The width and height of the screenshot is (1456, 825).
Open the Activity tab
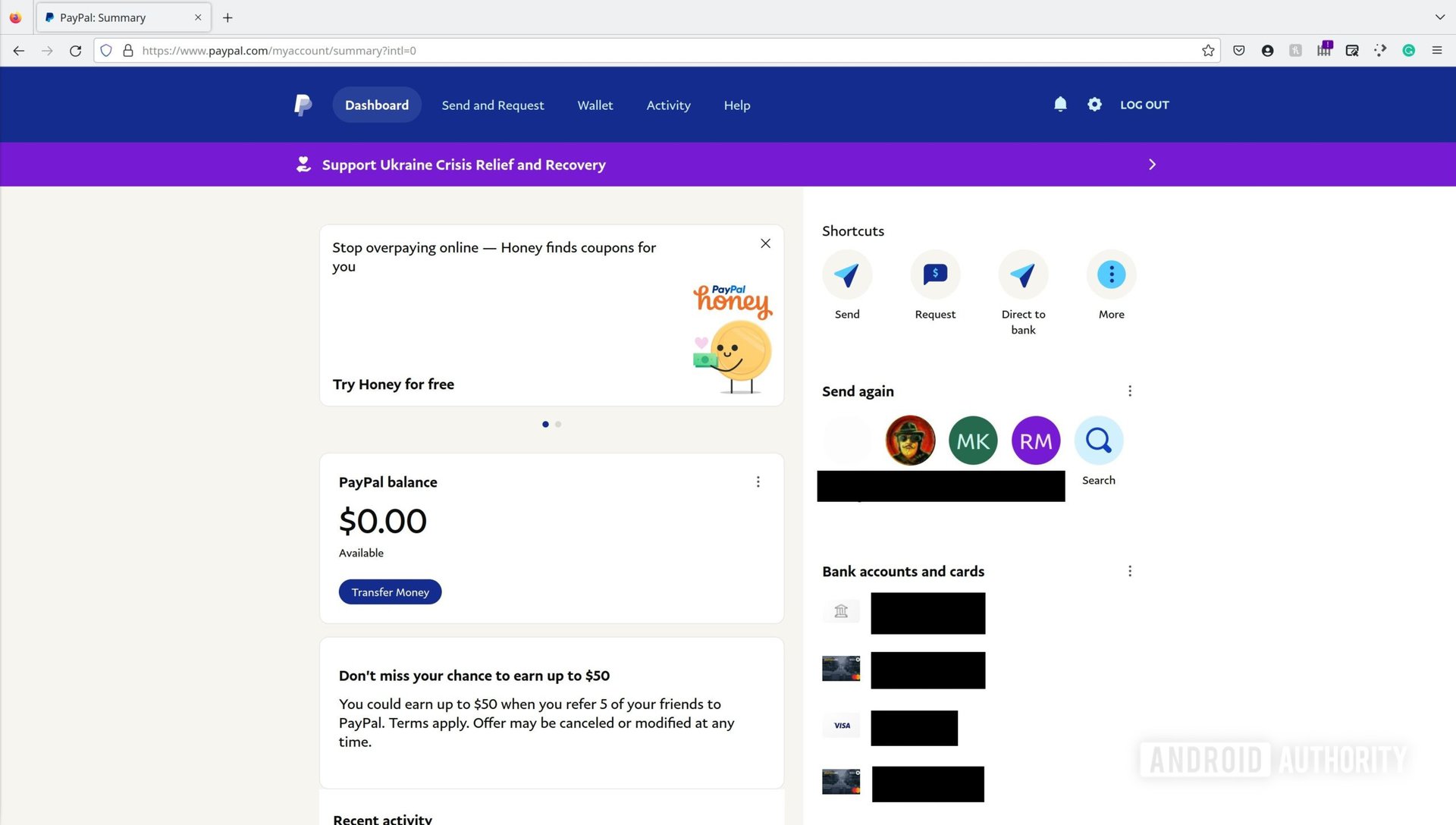[668, 104]
